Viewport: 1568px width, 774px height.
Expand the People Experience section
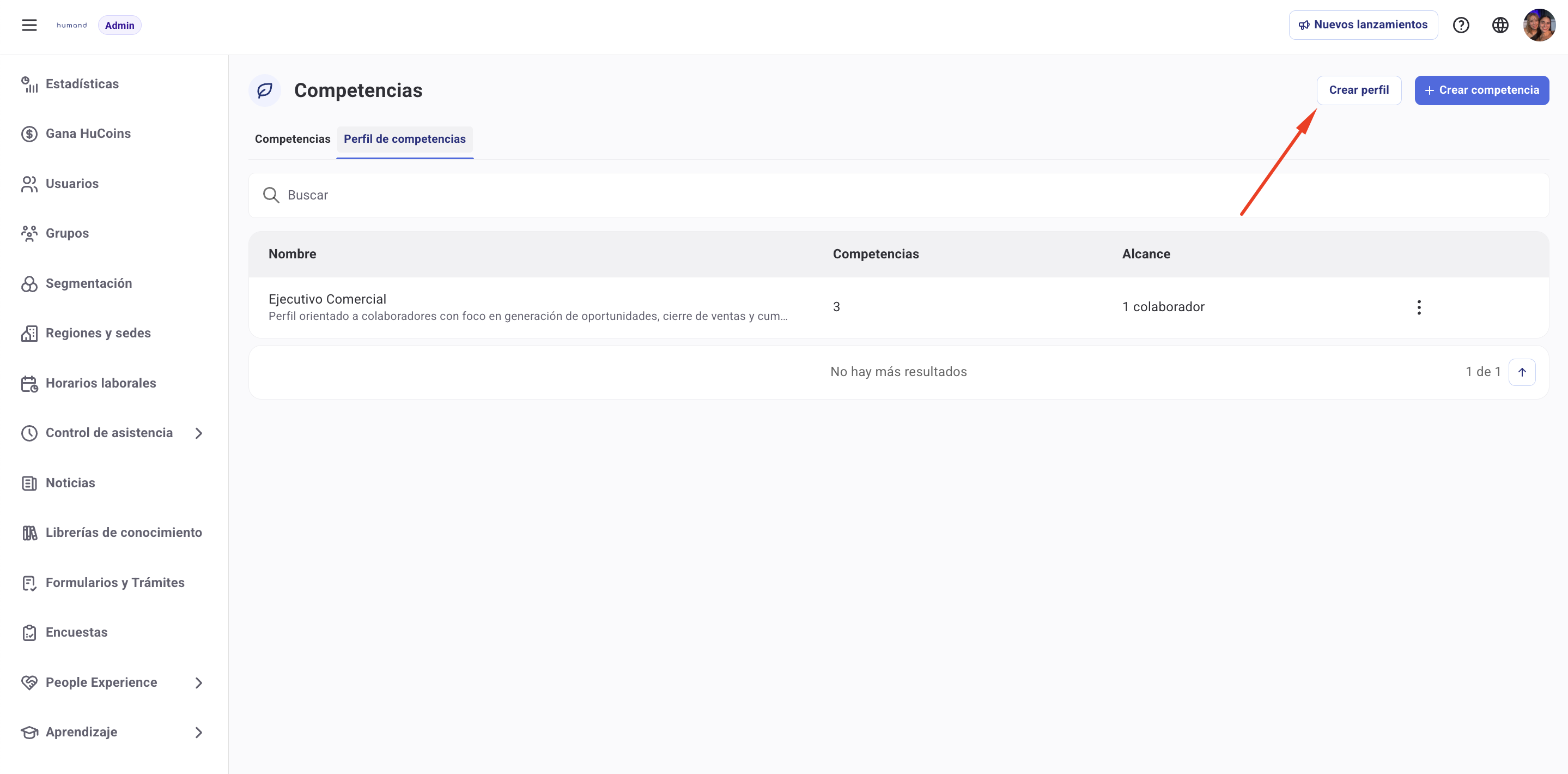click(x=198, y=682)
